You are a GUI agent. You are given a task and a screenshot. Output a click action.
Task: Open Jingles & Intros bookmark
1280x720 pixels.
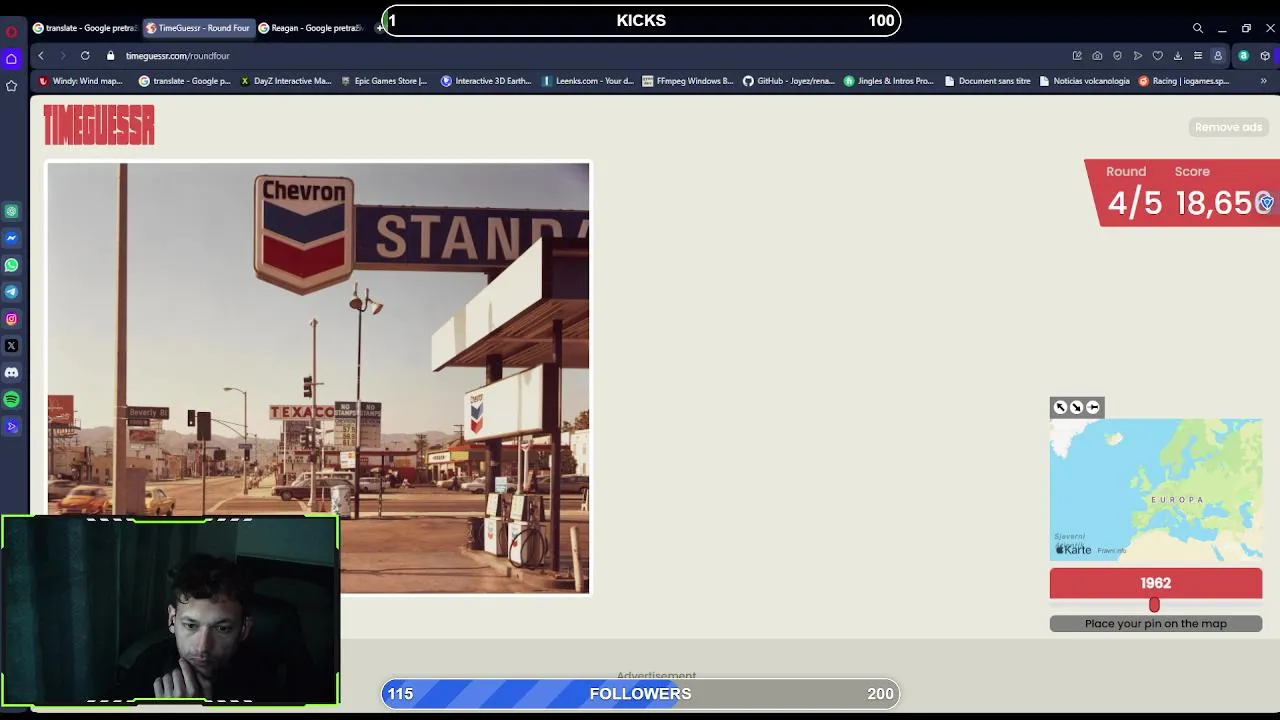click(x=889, y=81)
